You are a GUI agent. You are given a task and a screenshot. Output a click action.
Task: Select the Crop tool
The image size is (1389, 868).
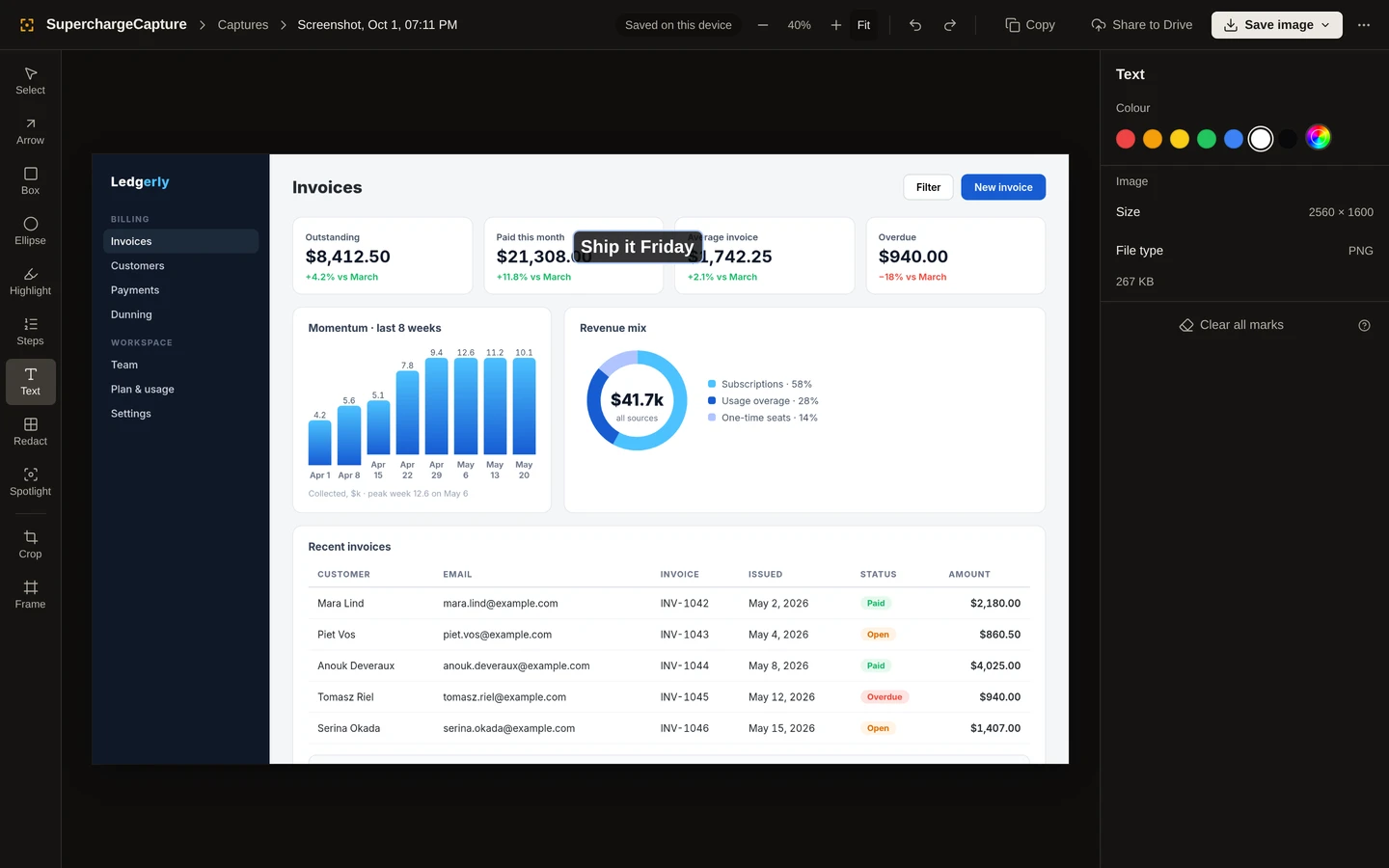[x=30, y=545]
